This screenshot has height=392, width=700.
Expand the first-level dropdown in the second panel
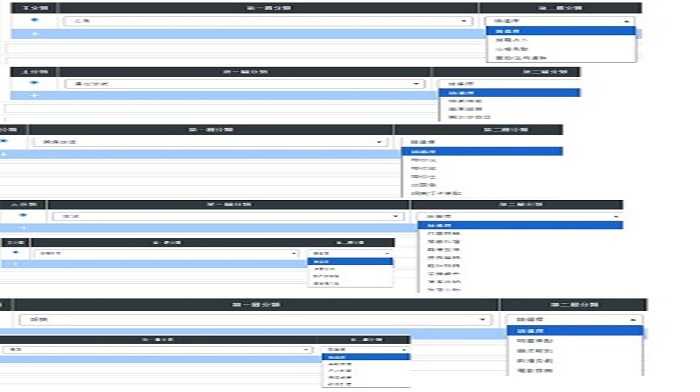[x=244, y=84]
